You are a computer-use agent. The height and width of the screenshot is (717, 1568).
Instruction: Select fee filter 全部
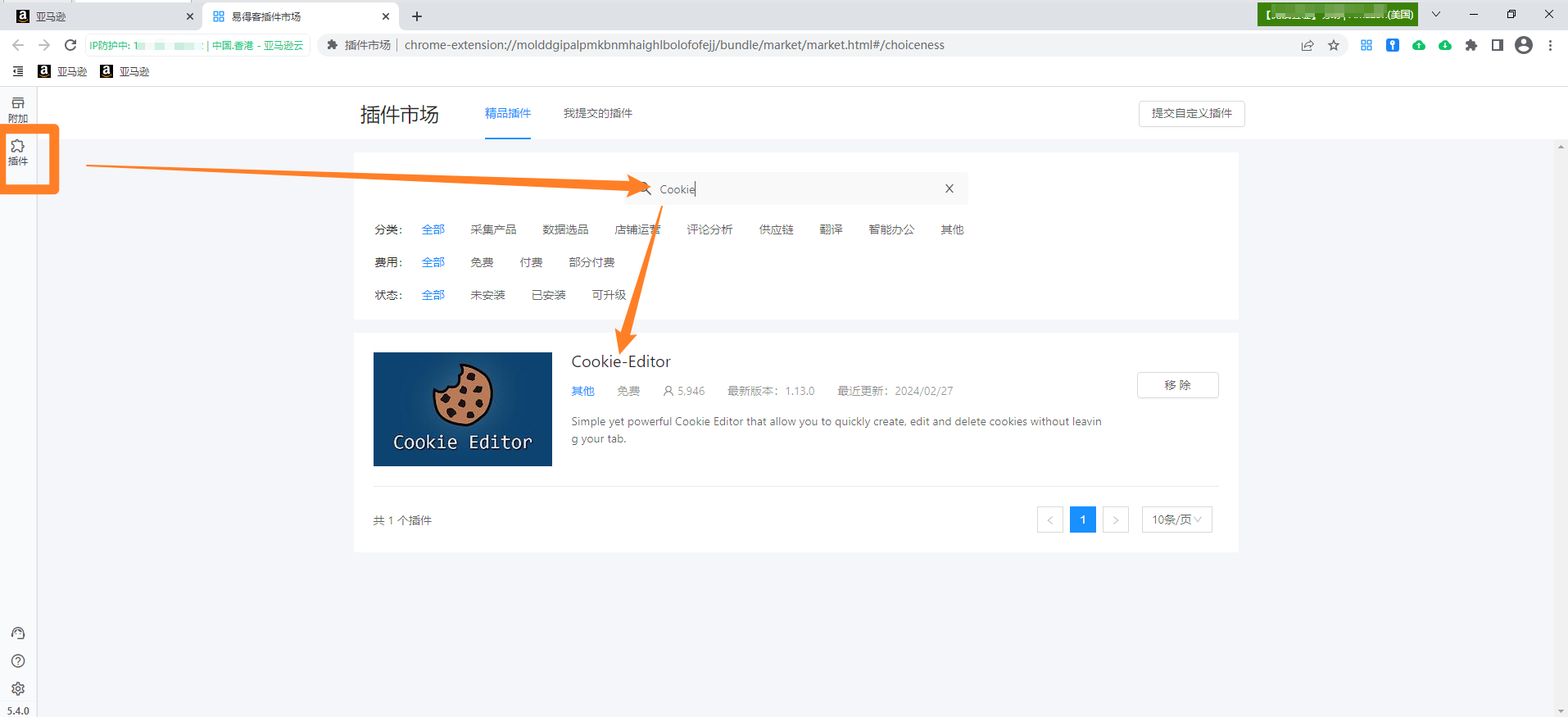click(x=433, y=262)
